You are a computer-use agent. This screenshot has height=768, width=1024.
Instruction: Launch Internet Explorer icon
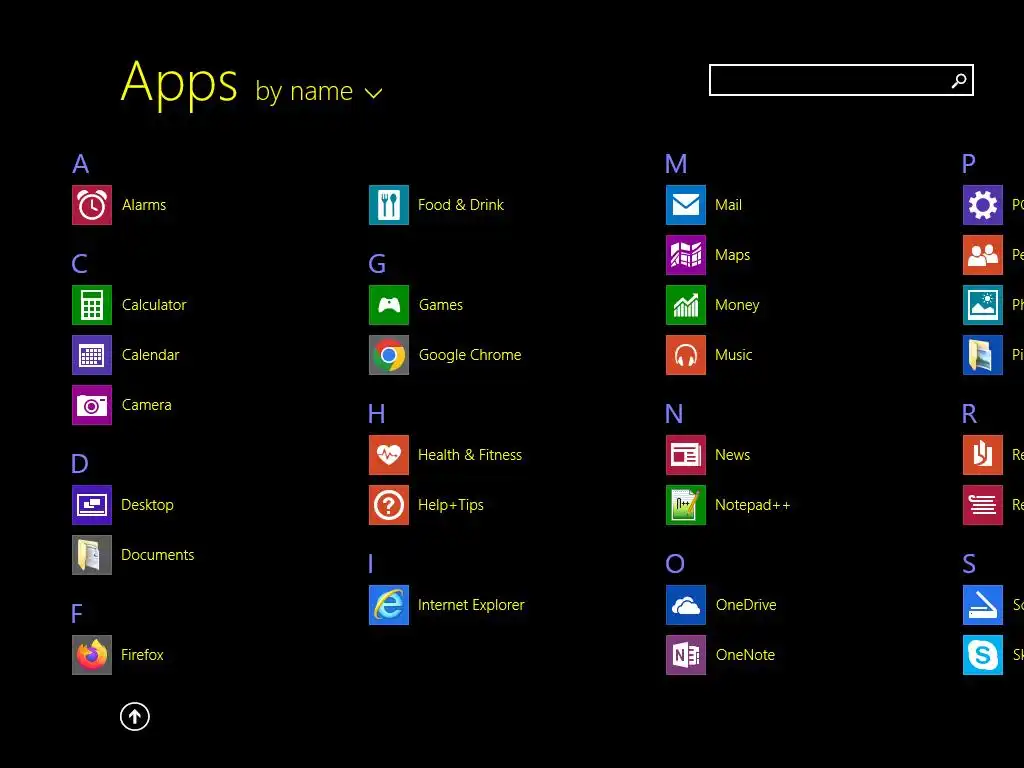pyautogui.click(x=389, y=605)
